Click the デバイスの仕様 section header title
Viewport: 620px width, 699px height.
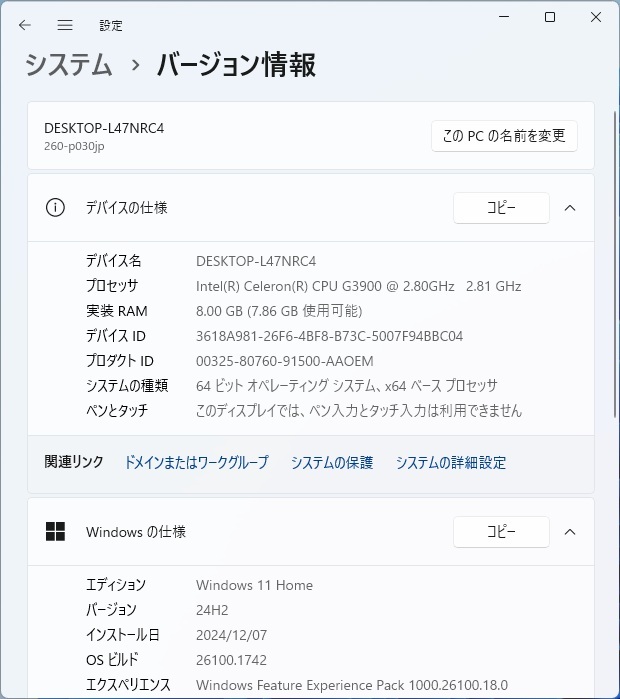[127, 208]
